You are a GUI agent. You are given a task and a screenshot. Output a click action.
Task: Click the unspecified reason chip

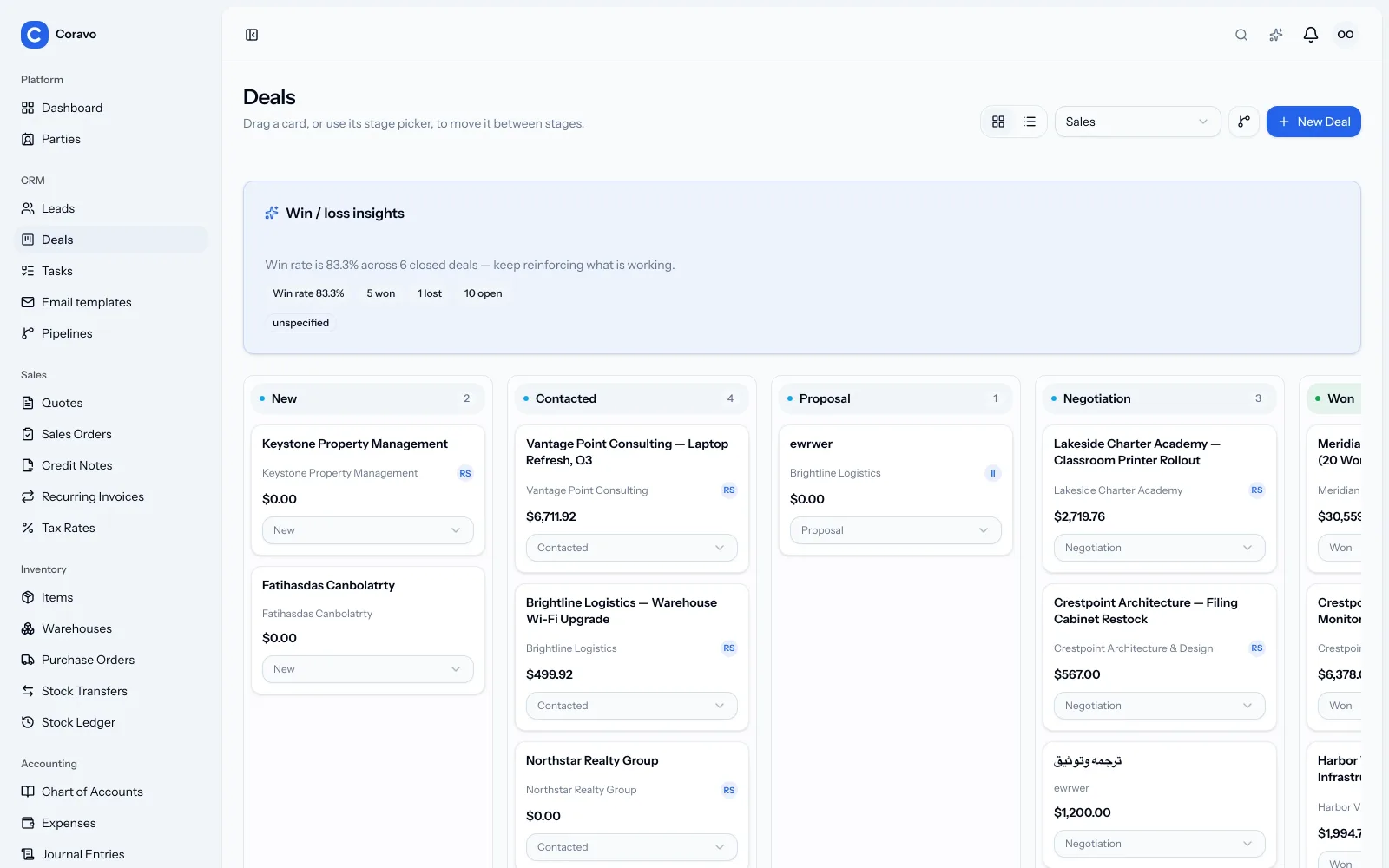[301, 323]
